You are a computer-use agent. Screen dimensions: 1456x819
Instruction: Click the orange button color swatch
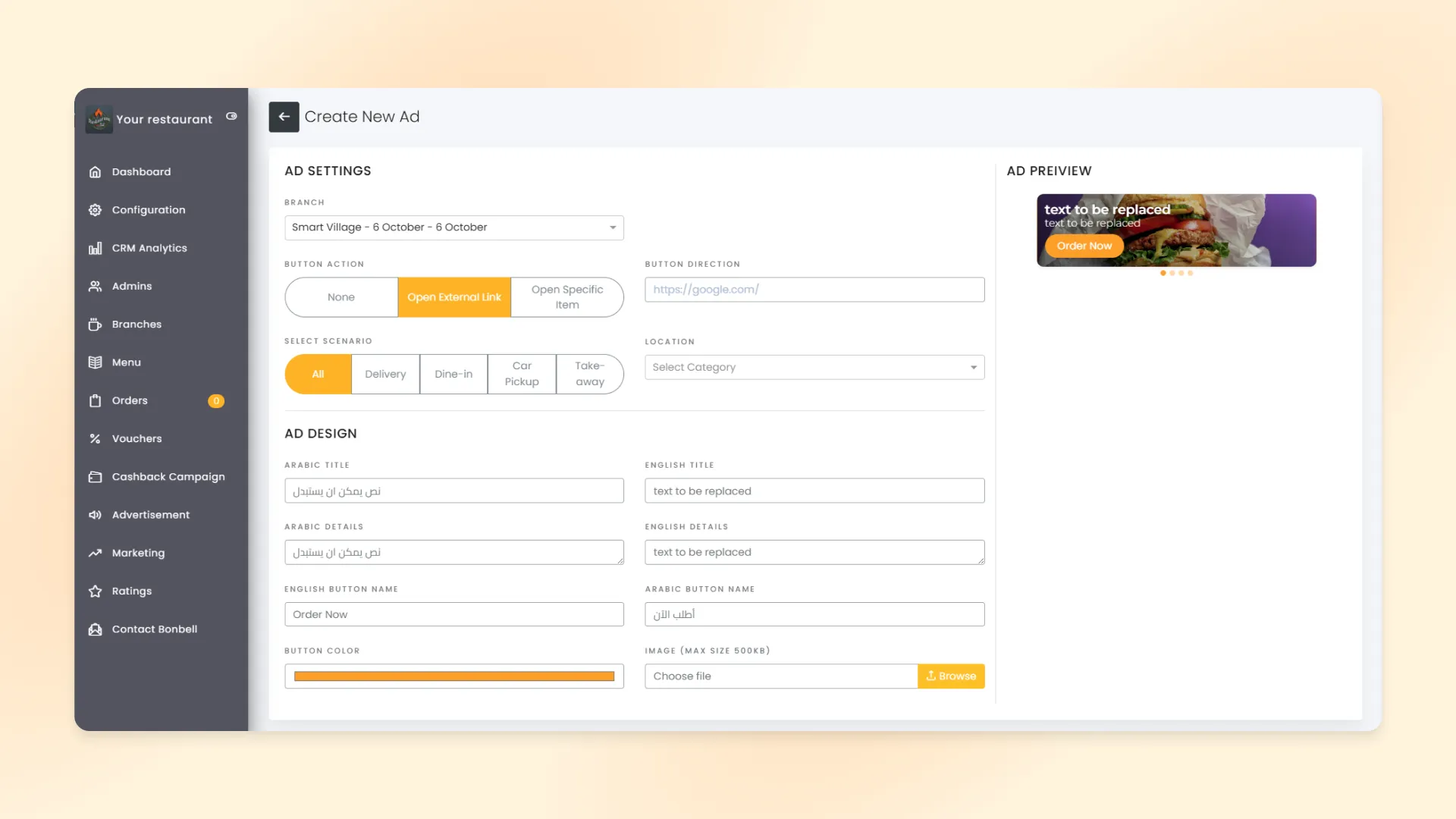tap(454, 676)
